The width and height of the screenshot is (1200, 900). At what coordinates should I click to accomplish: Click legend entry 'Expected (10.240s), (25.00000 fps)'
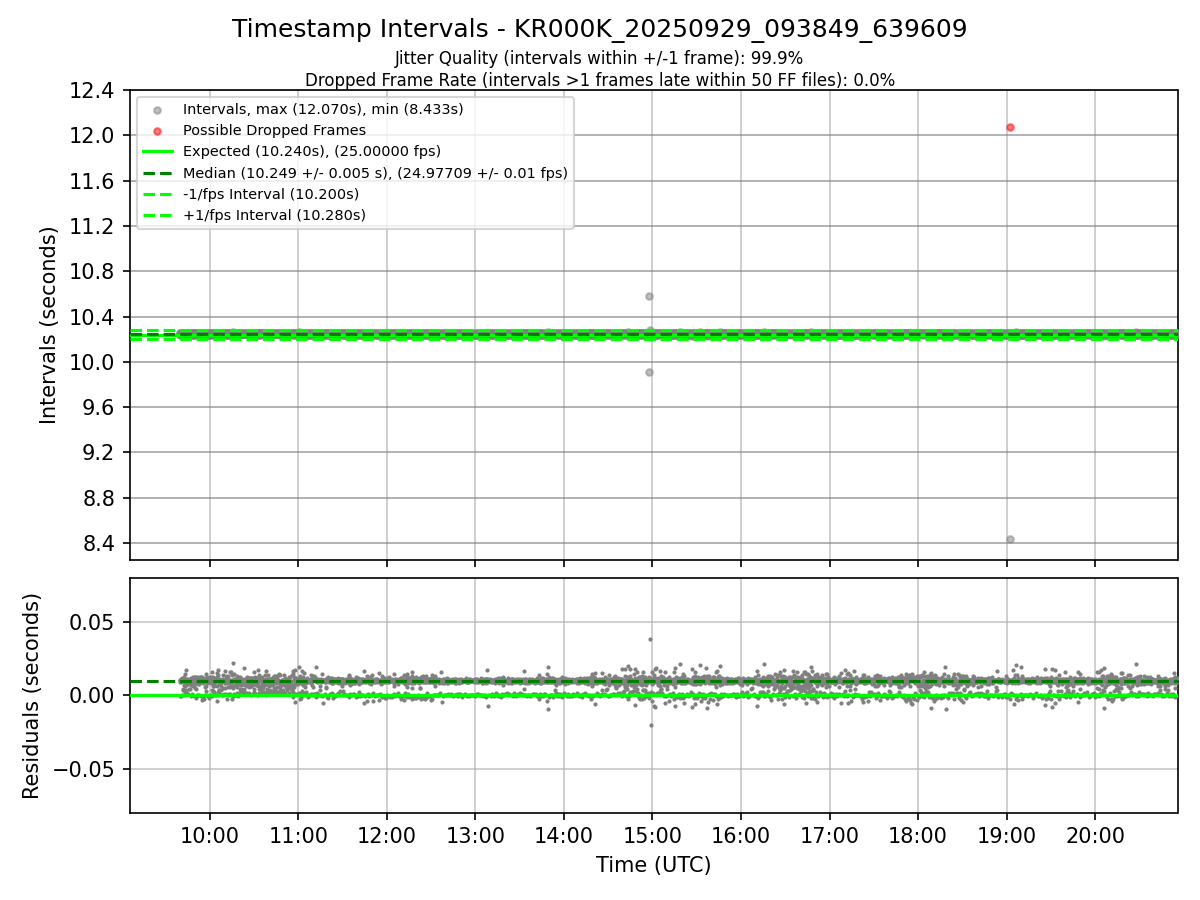point(312,152)
